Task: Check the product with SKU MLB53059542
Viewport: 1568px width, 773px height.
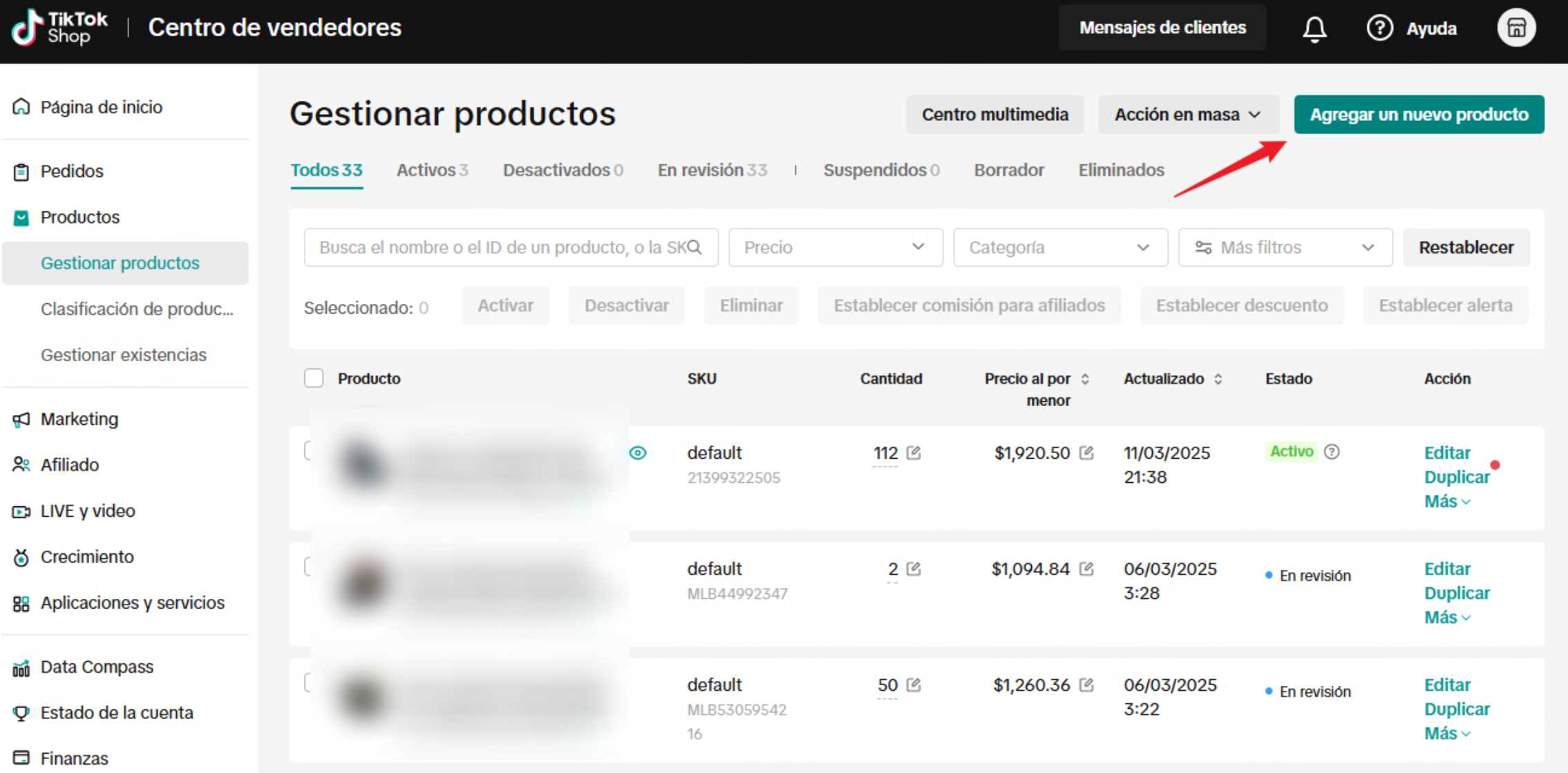Action: click(x=308, y=683)
